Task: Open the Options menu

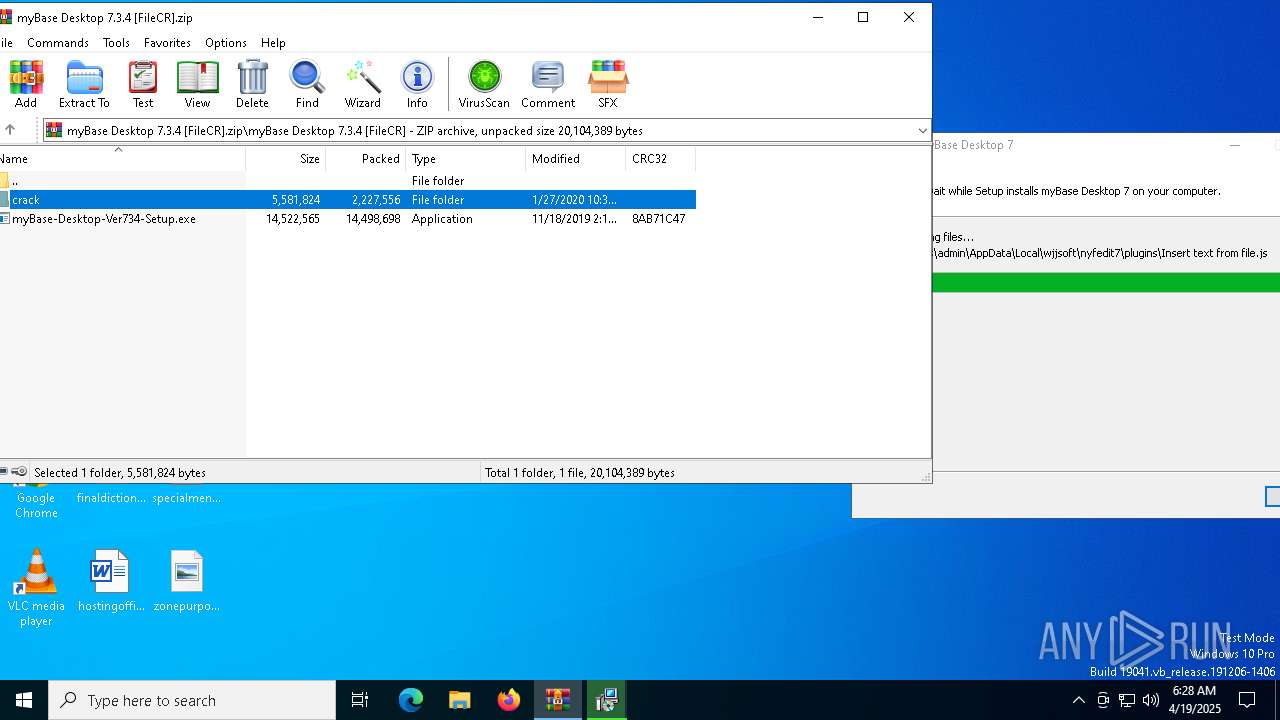Action: (x=226, y=43)
